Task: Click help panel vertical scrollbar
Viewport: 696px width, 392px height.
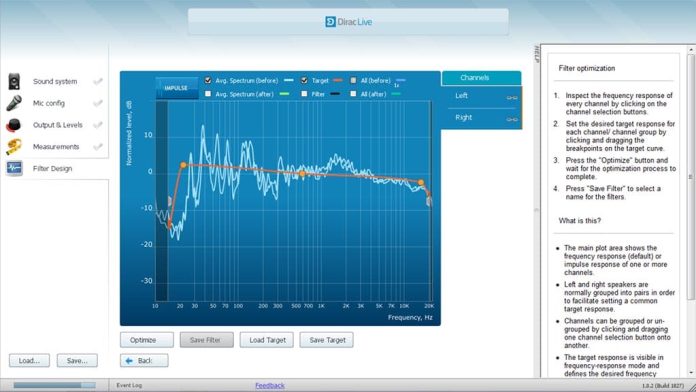Action: pyautogui.click(x=691, y=178)
